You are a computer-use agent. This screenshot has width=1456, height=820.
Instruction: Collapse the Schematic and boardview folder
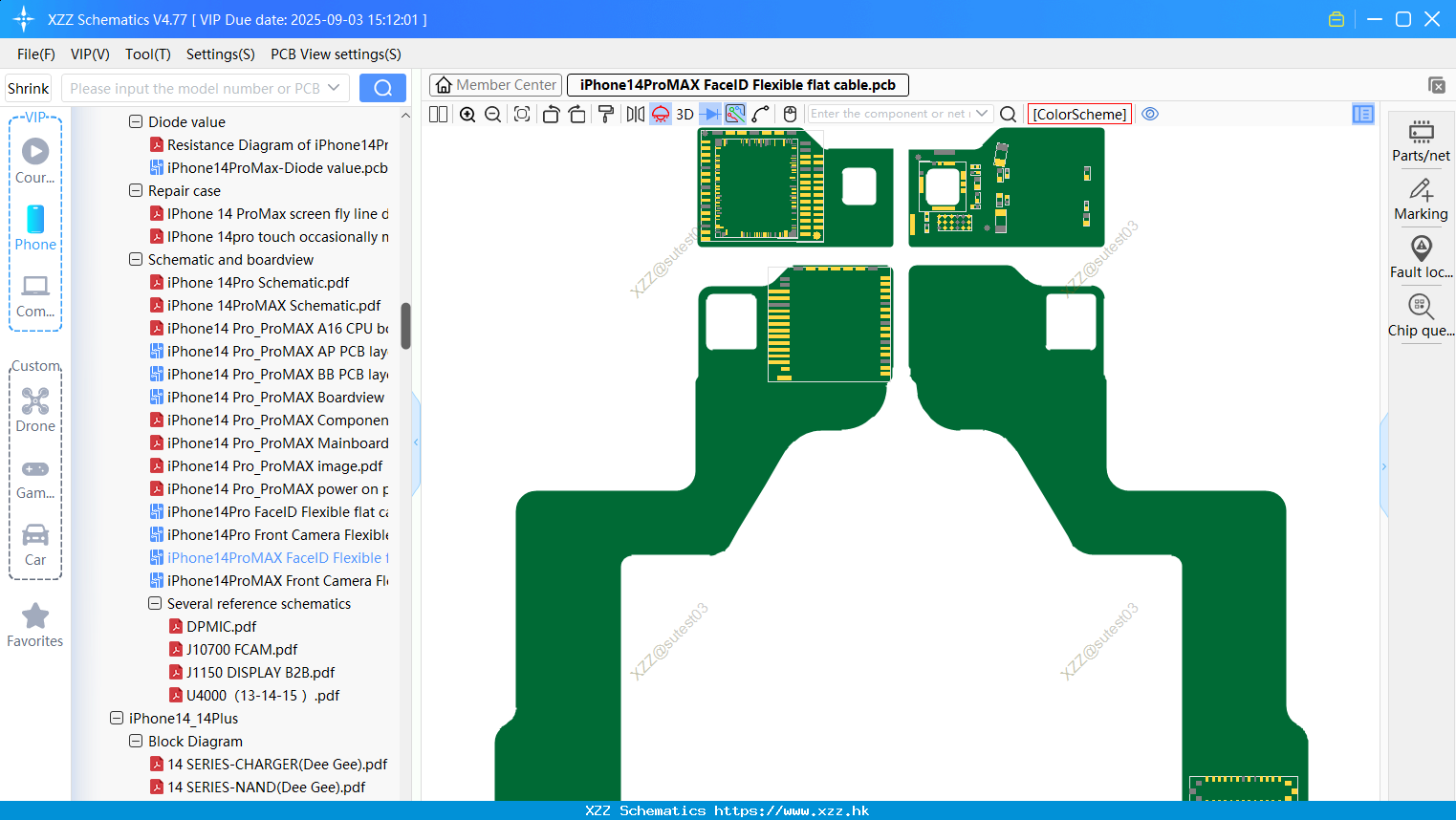click(136, 259)
